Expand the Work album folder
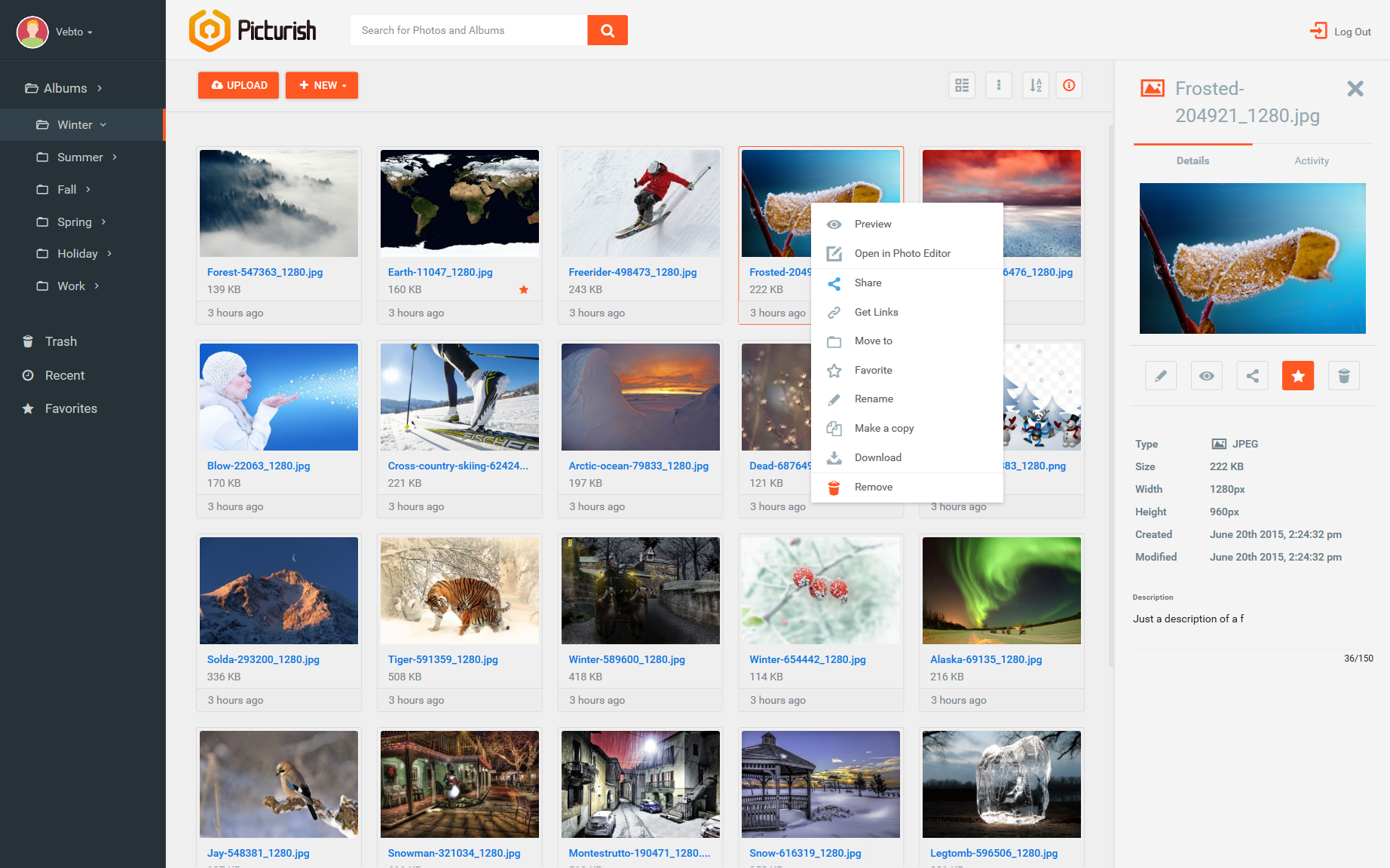The image size is (1390, 868). pyautogui.click(x=96, y=286)
